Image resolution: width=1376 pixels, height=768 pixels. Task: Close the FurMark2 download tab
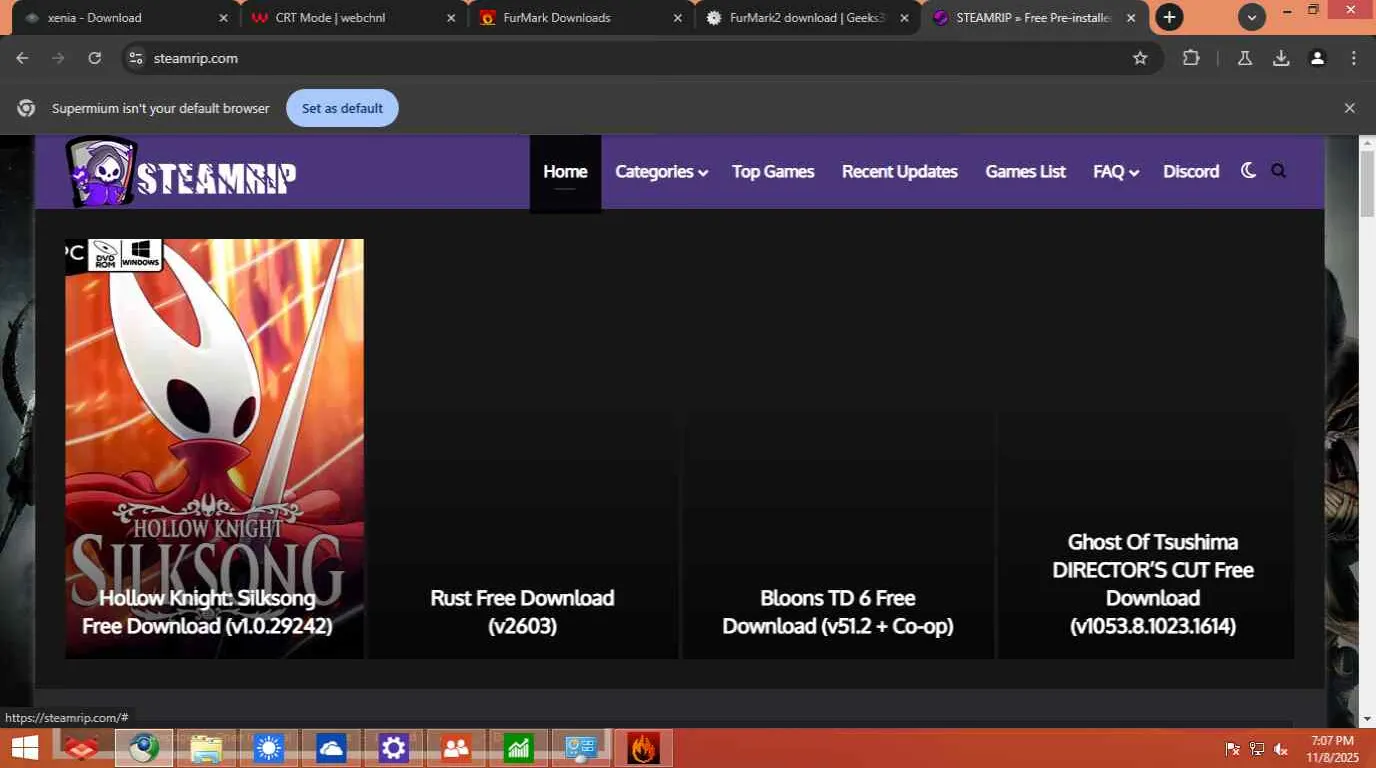pos(904,18)
